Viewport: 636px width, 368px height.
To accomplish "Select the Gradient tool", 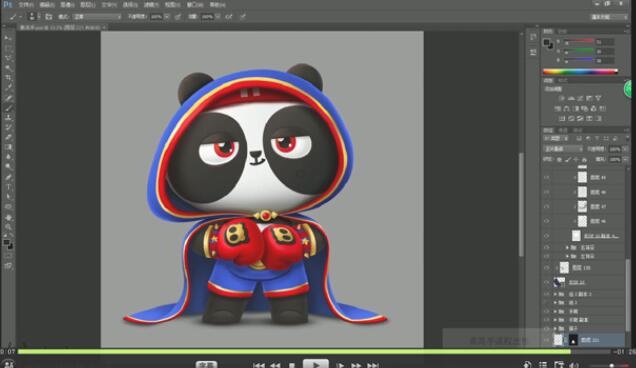I will 8,147.
